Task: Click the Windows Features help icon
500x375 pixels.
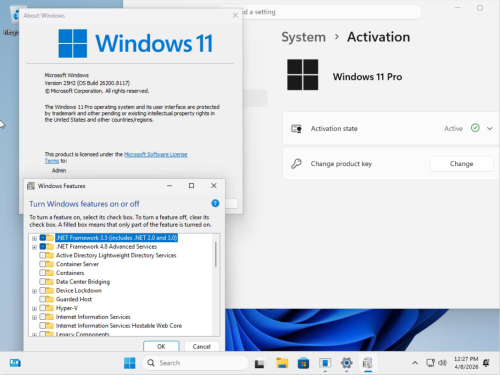Action: (215, 203)
